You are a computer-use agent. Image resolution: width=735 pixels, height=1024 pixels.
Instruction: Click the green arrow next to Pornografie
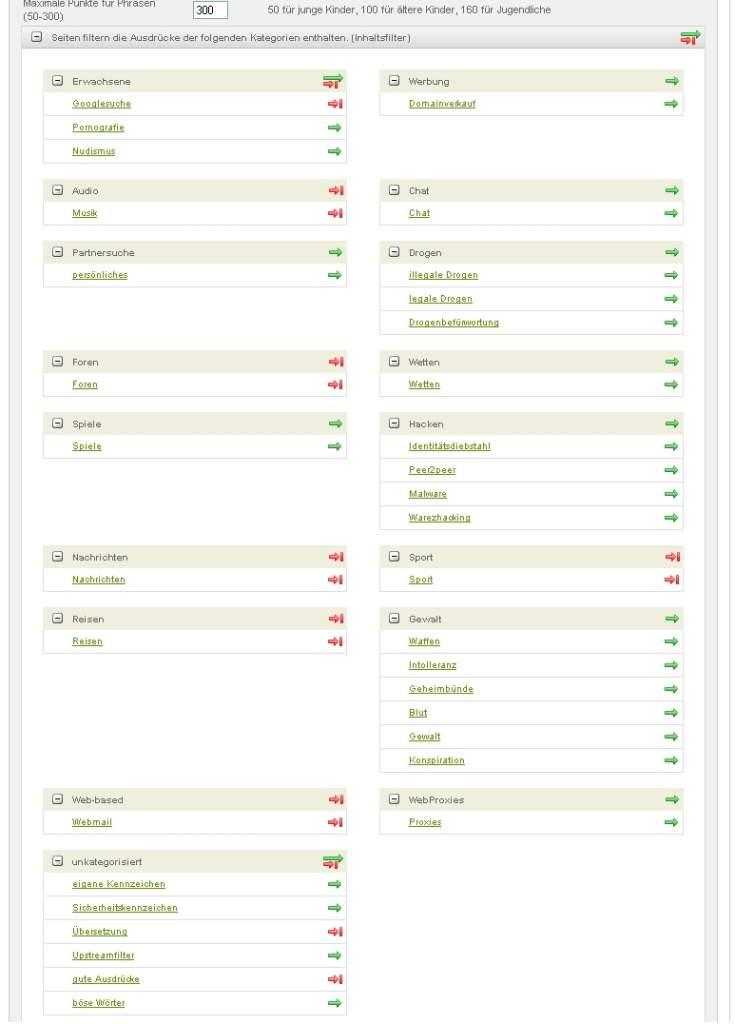[x=335, y=128]
